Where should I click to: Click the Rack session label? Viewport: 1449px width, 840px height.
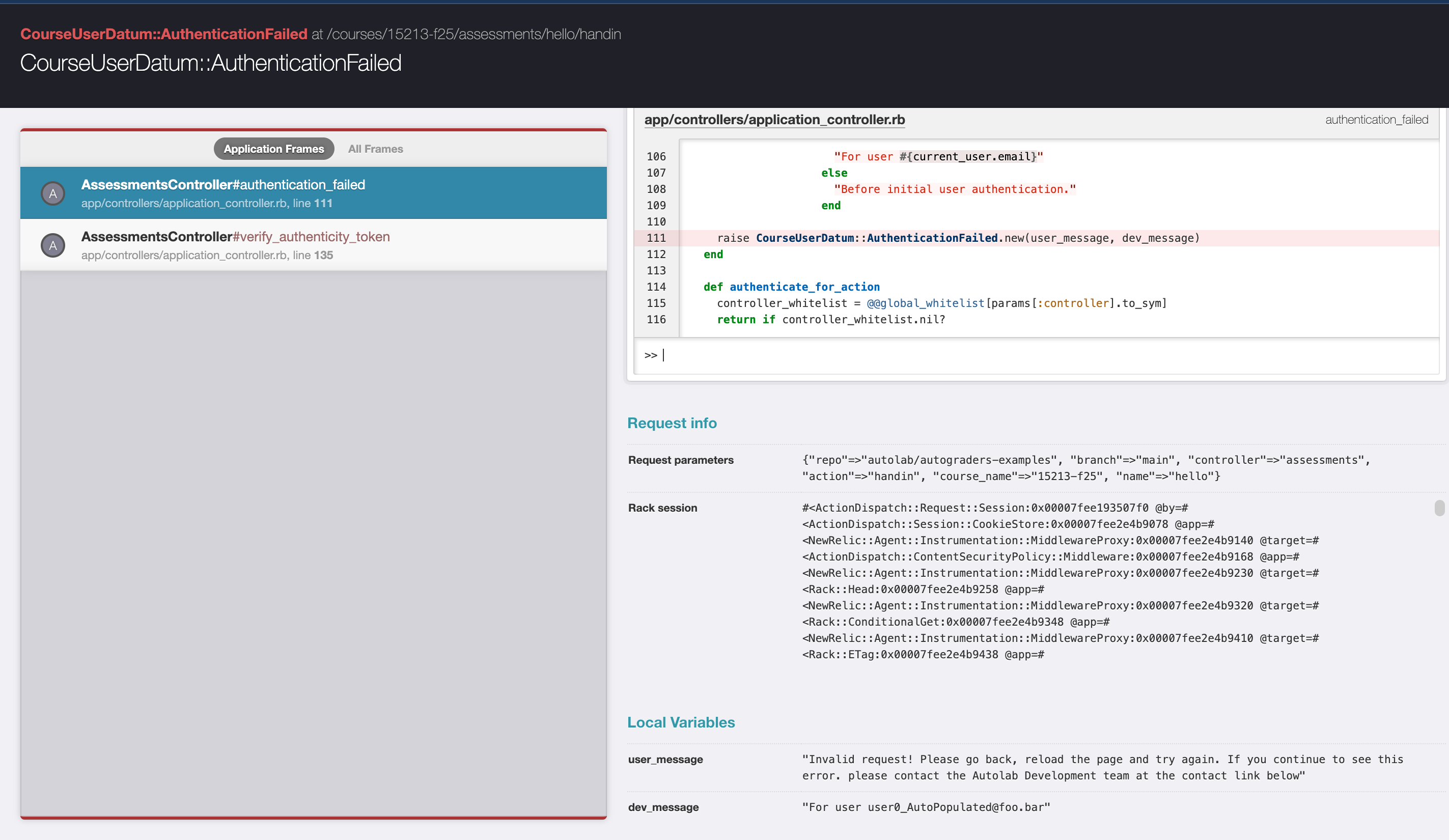662,508
